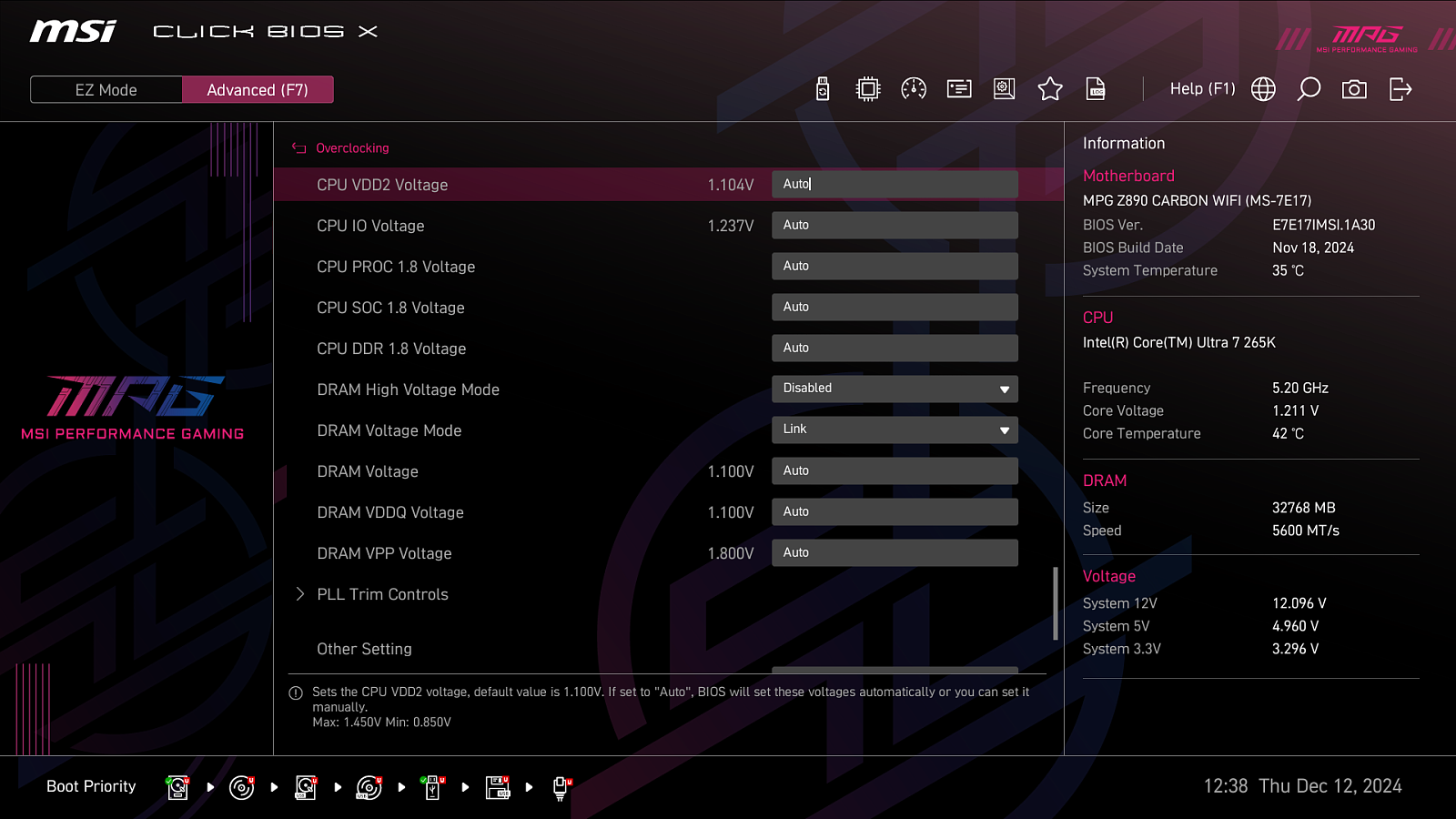
Task: Open the M-Flash USB update icon
Action: pos(823,89)
